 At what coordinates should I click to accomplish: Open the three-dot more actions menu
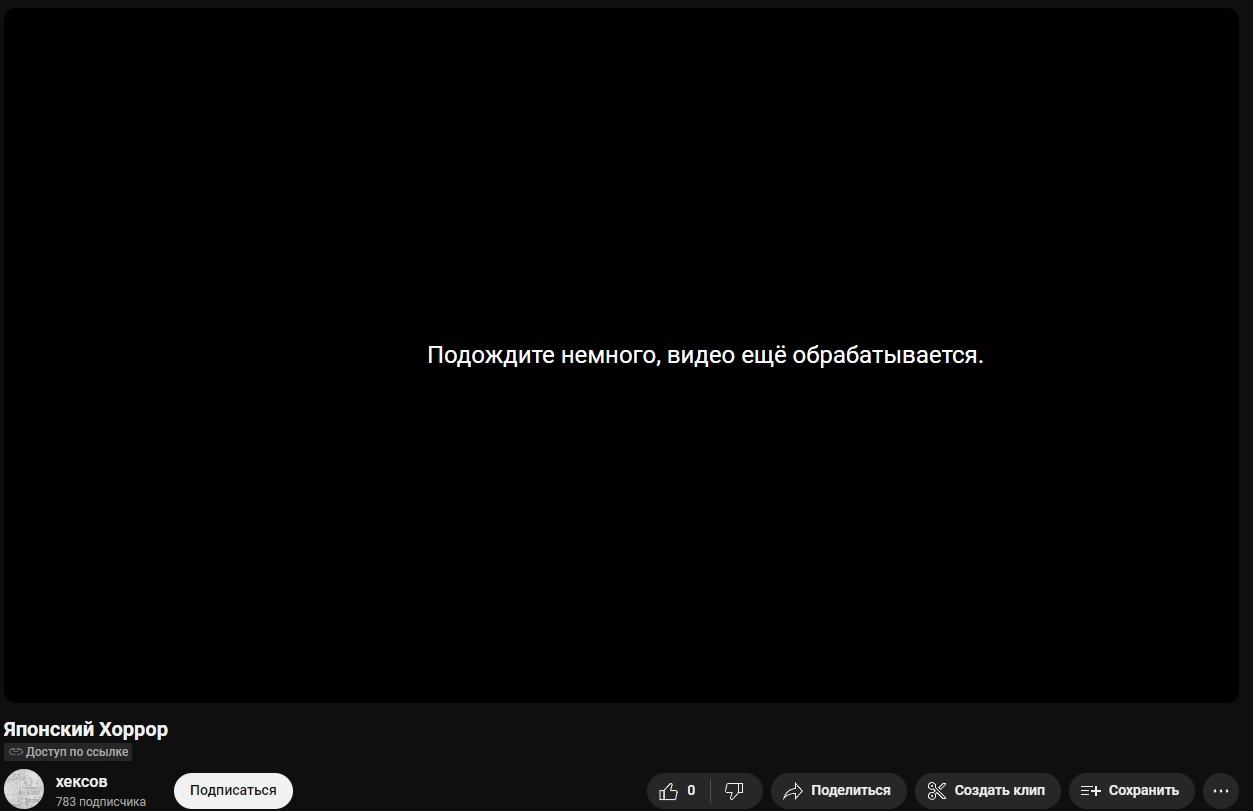pos(1220,791)
